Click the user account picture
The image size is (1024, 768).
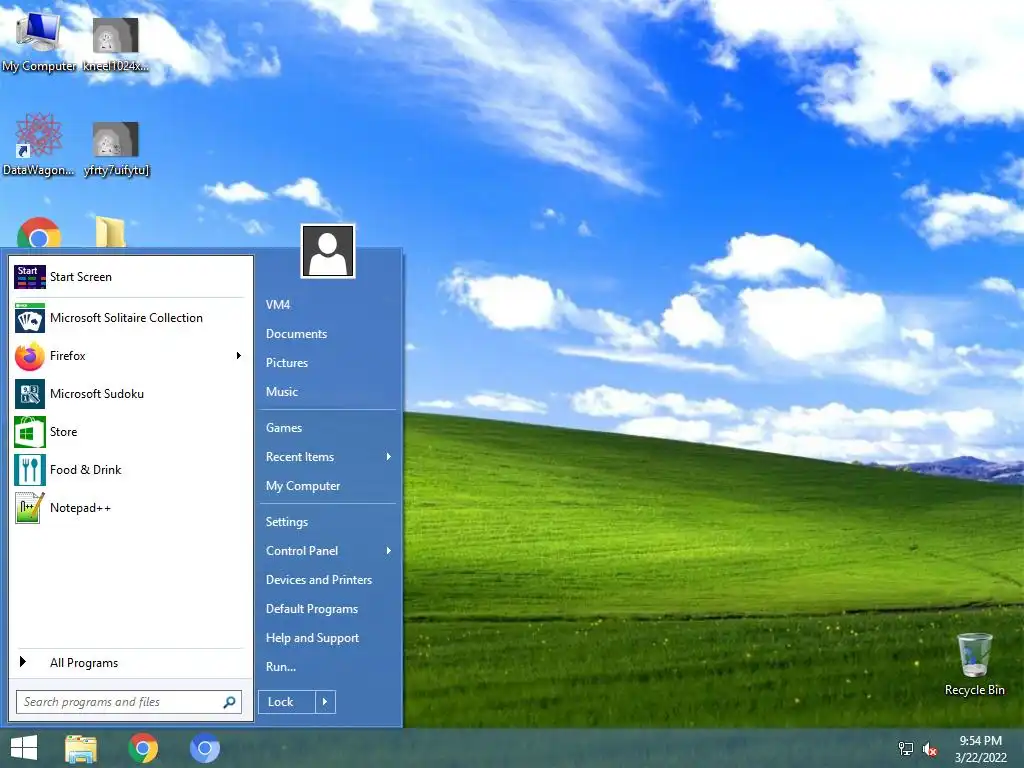[x=328, y=251]
